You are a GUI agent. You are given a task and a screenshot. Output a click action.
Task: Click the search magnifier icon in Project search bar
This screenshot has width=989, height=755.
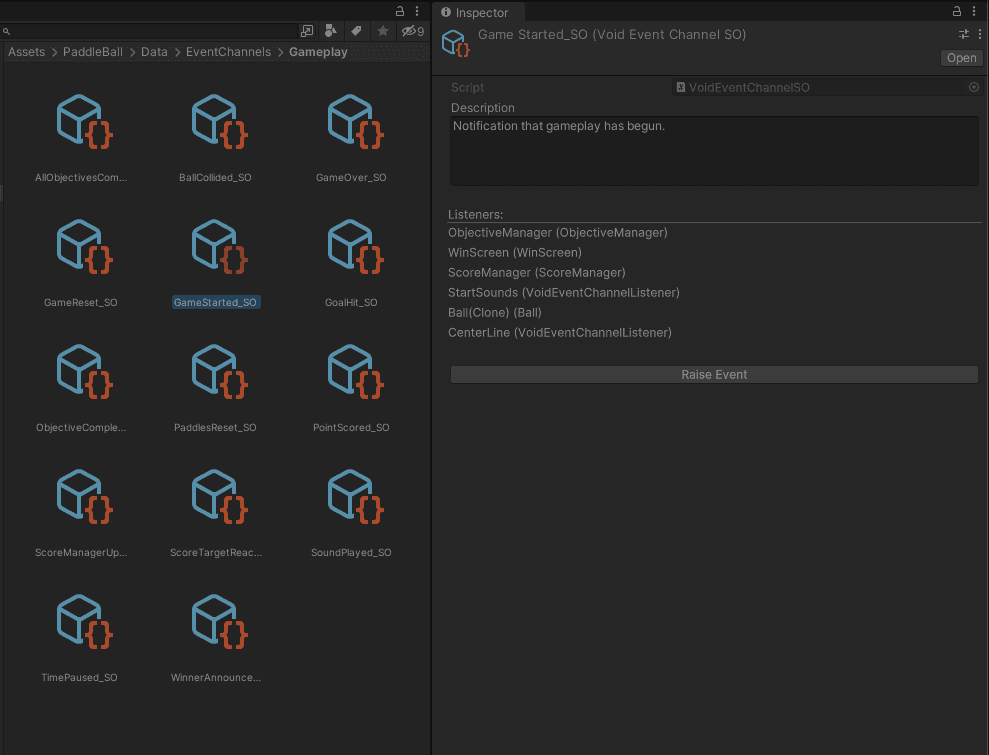pos(7,31)
